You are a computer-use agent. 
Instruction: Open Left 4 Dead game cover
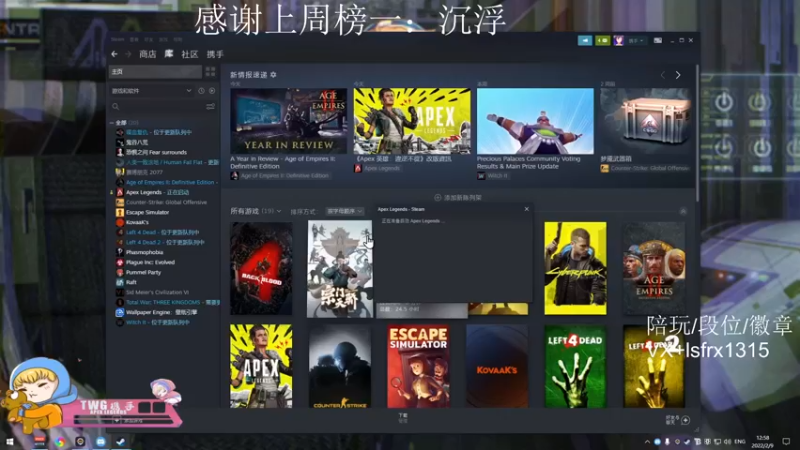[x=576, y=366]
